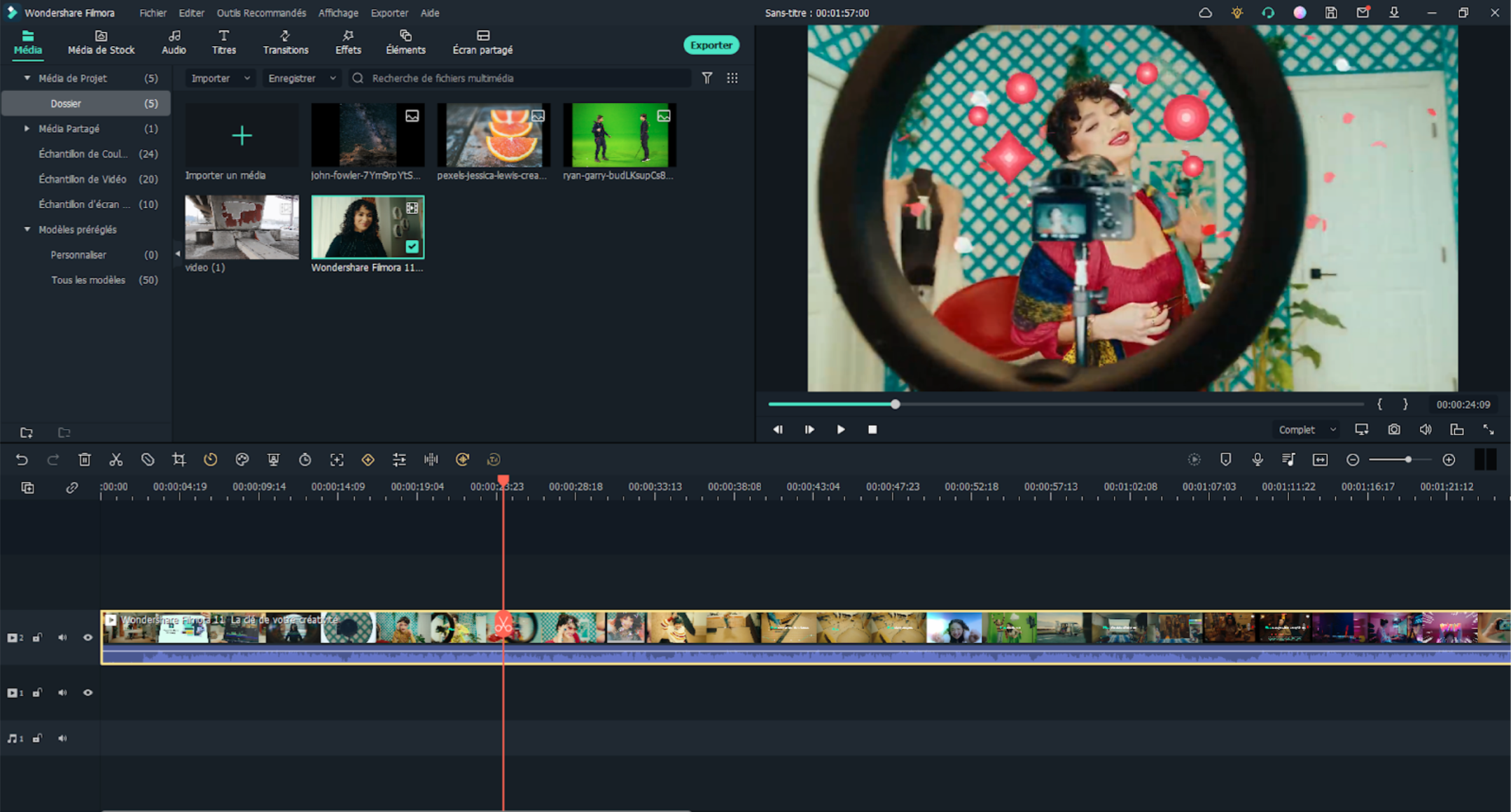Open the Correction de couleur palette icon
Image resolution: width=1511 pixels, height=812 pixels.
pos(242,460)
